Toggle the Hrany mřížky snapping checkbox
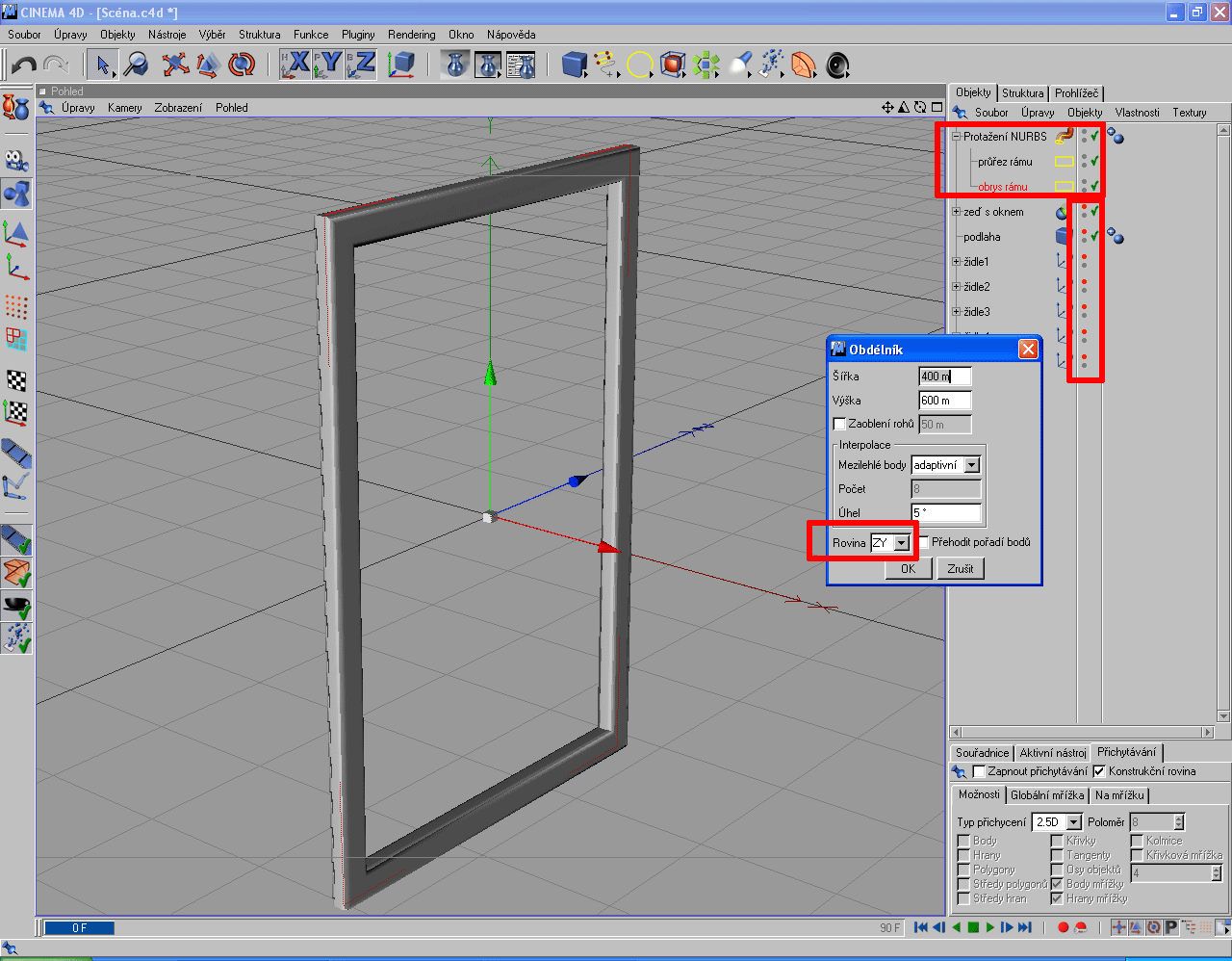 click(1057, 898)
